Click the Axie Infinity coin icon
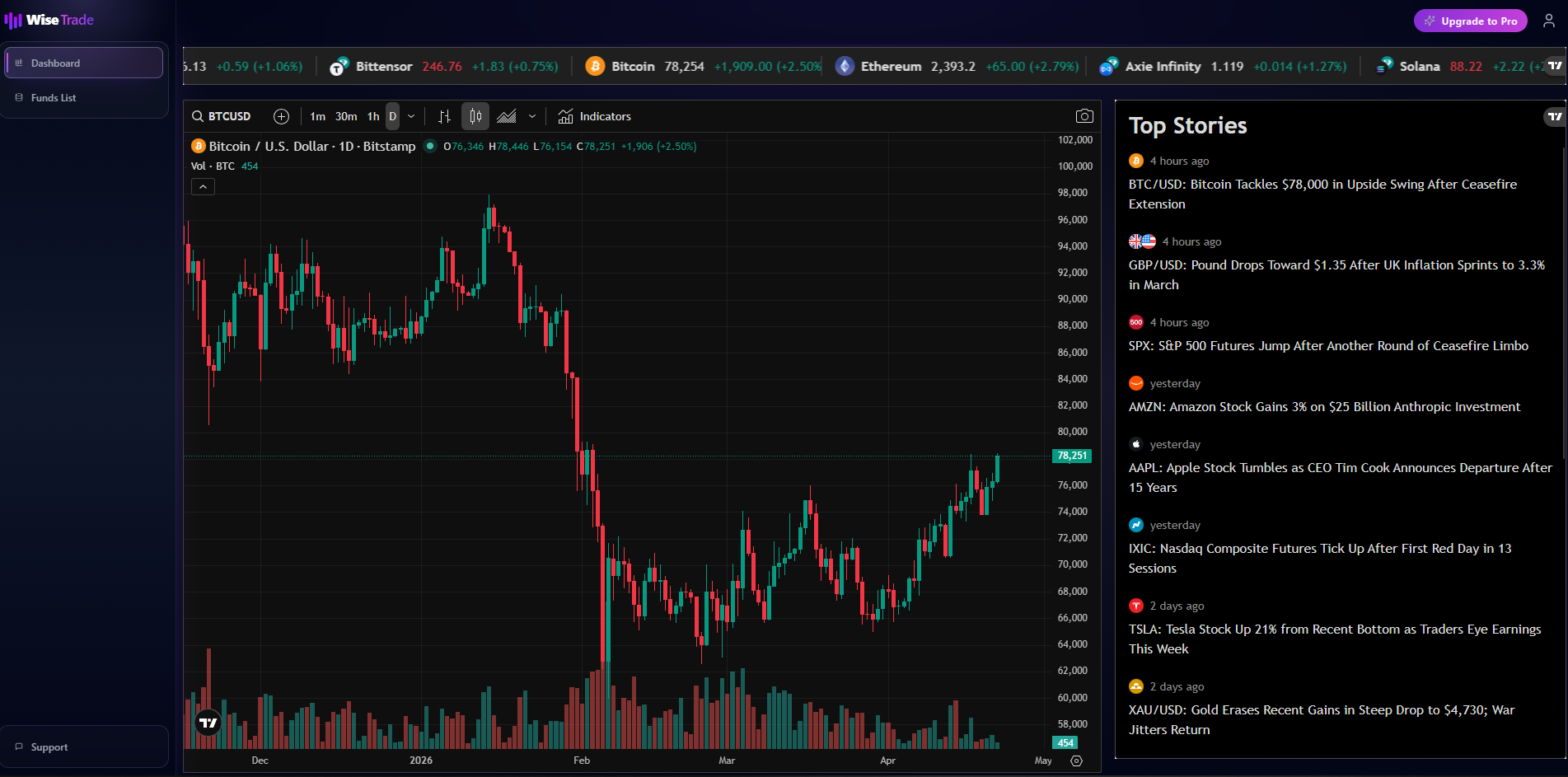The image size is (1568, 777). pyautogui.click(x=1109, y=66)
